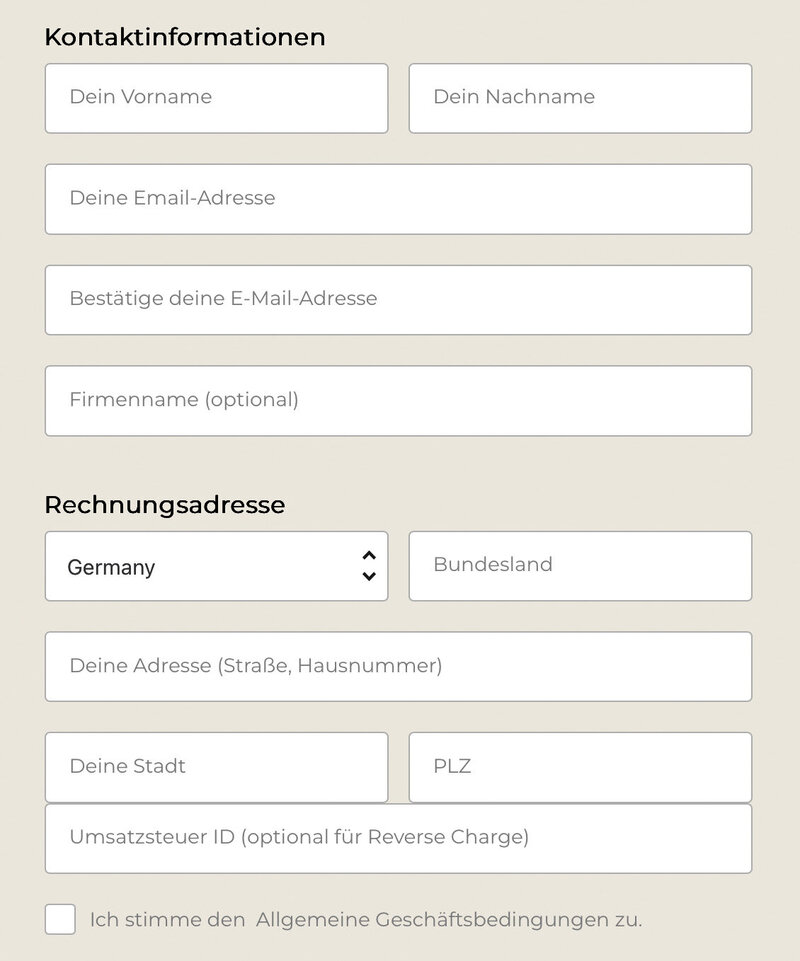Focus the Dein Vorname field
Screen dimensions: 800x961
(x=216, y=98)
